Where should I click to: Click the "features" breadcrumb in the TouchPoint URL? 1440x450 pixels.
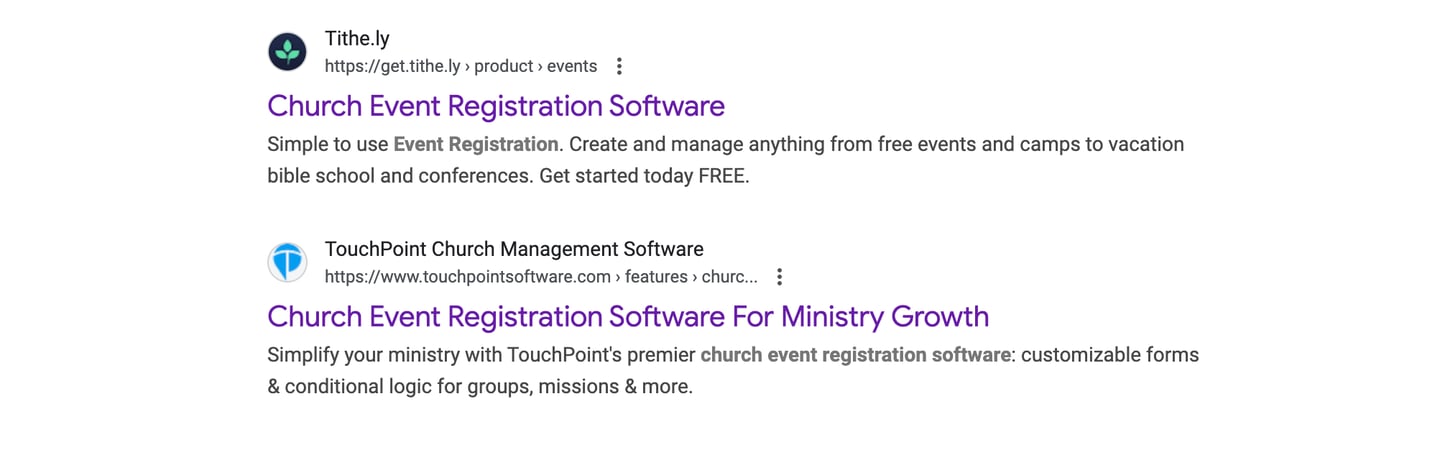[x=656, y=277]
